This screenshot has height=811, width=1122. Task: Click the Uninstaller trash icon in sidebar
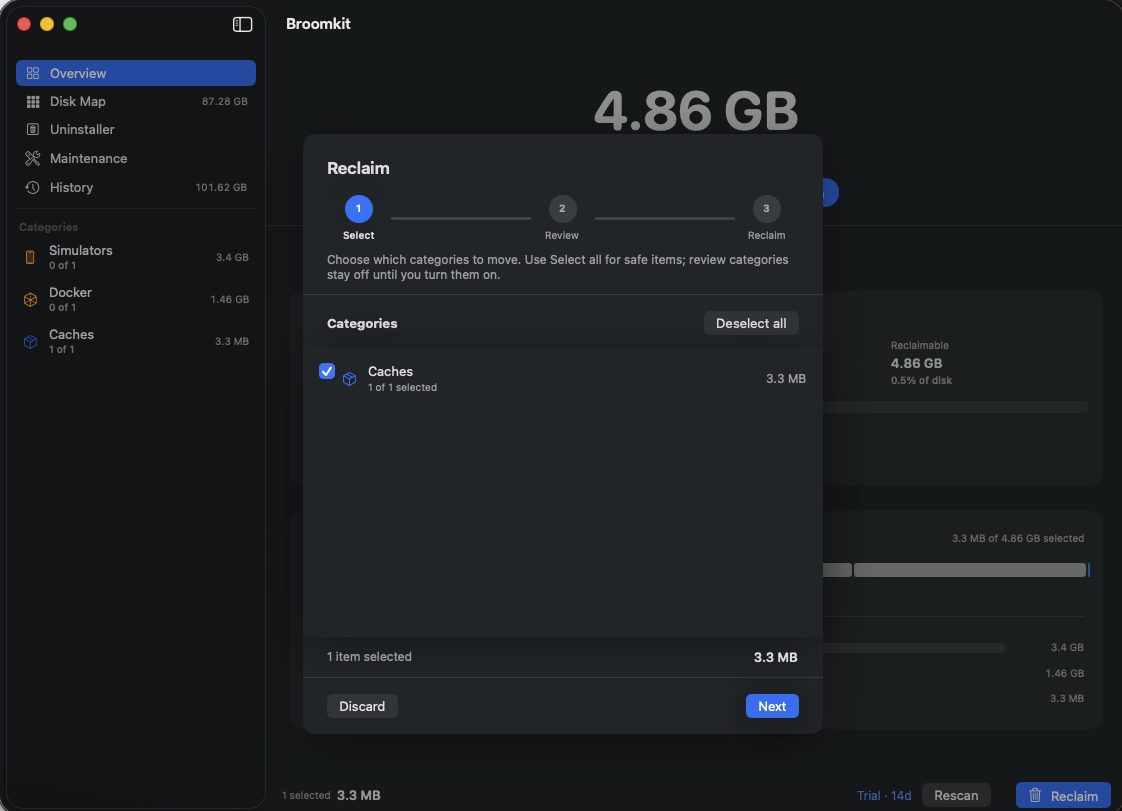[x=33, y=130]
